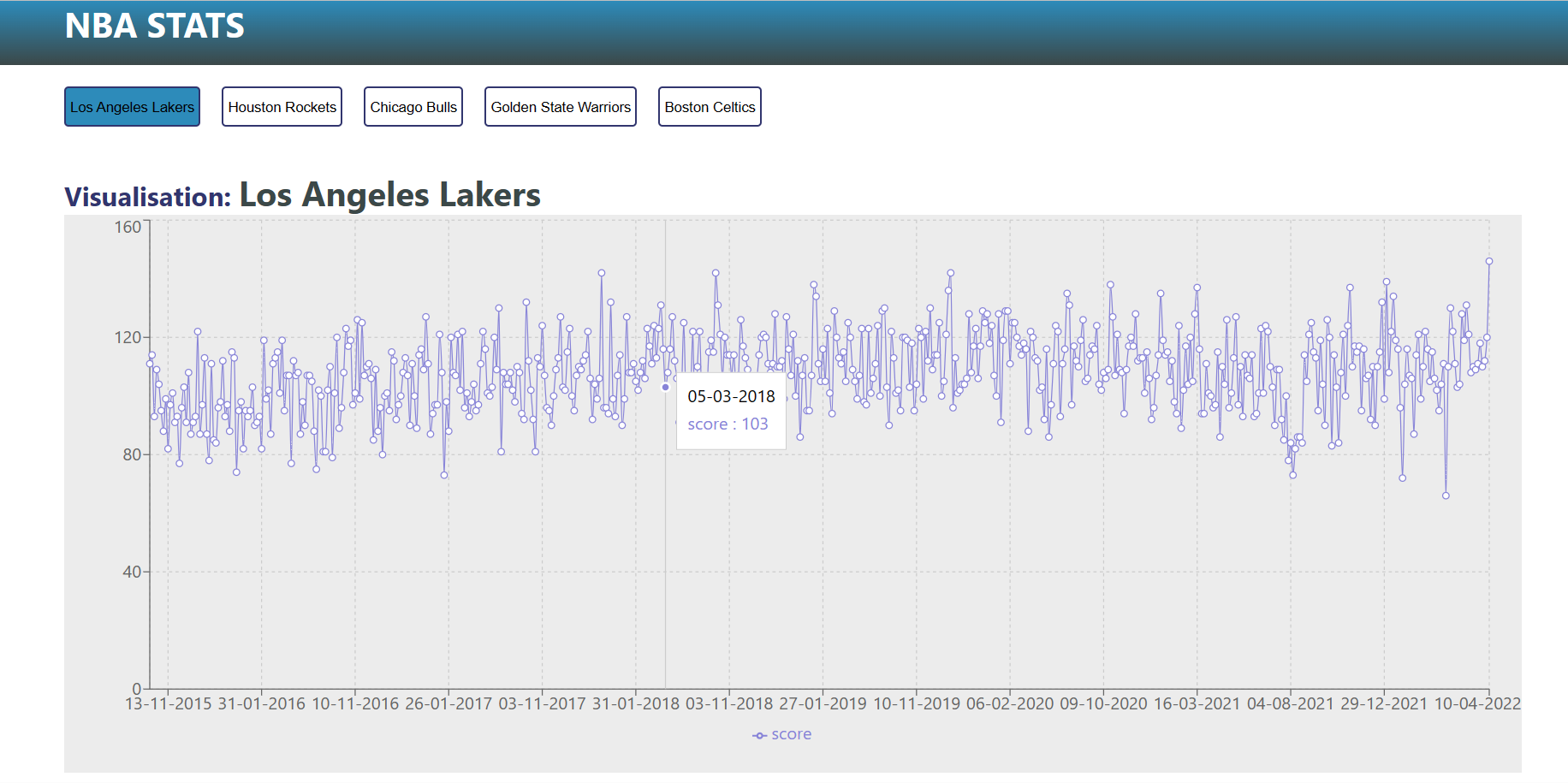This screenshot has width=1568, height=783.
Task: Select the Los Angeles Lakers team button
Action: tap(132, 107)
